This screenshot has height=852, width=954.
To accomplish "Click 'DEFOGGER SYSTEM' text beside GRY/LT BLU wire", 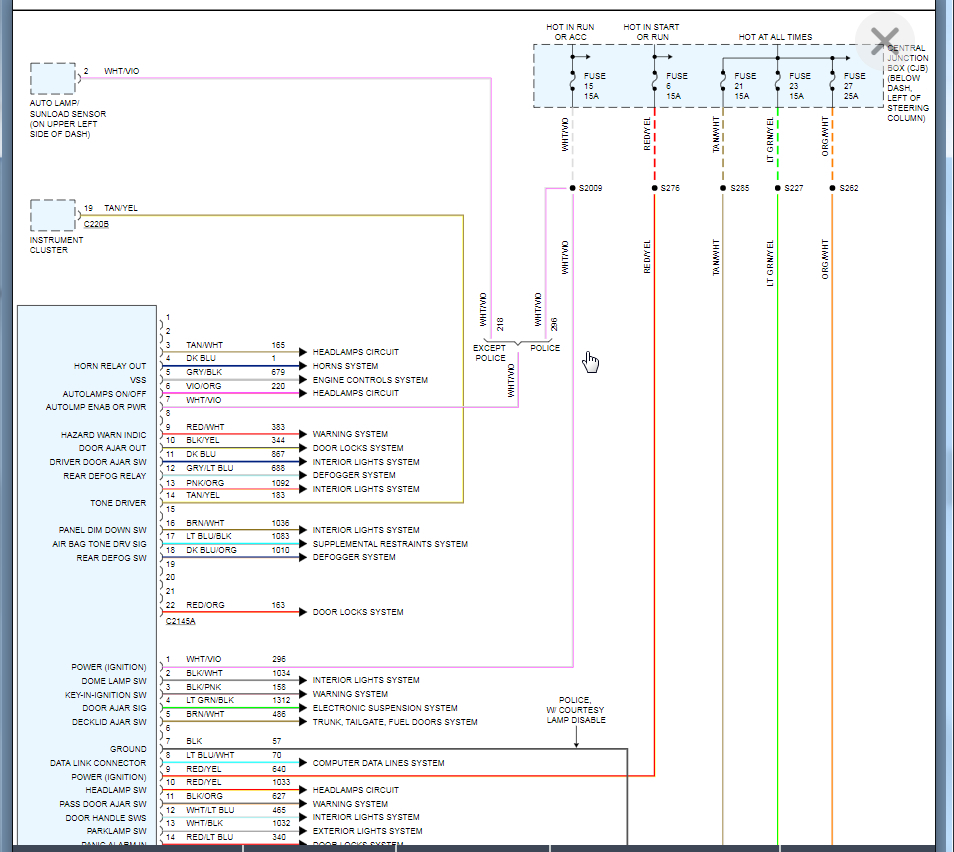I will (354, 475).
